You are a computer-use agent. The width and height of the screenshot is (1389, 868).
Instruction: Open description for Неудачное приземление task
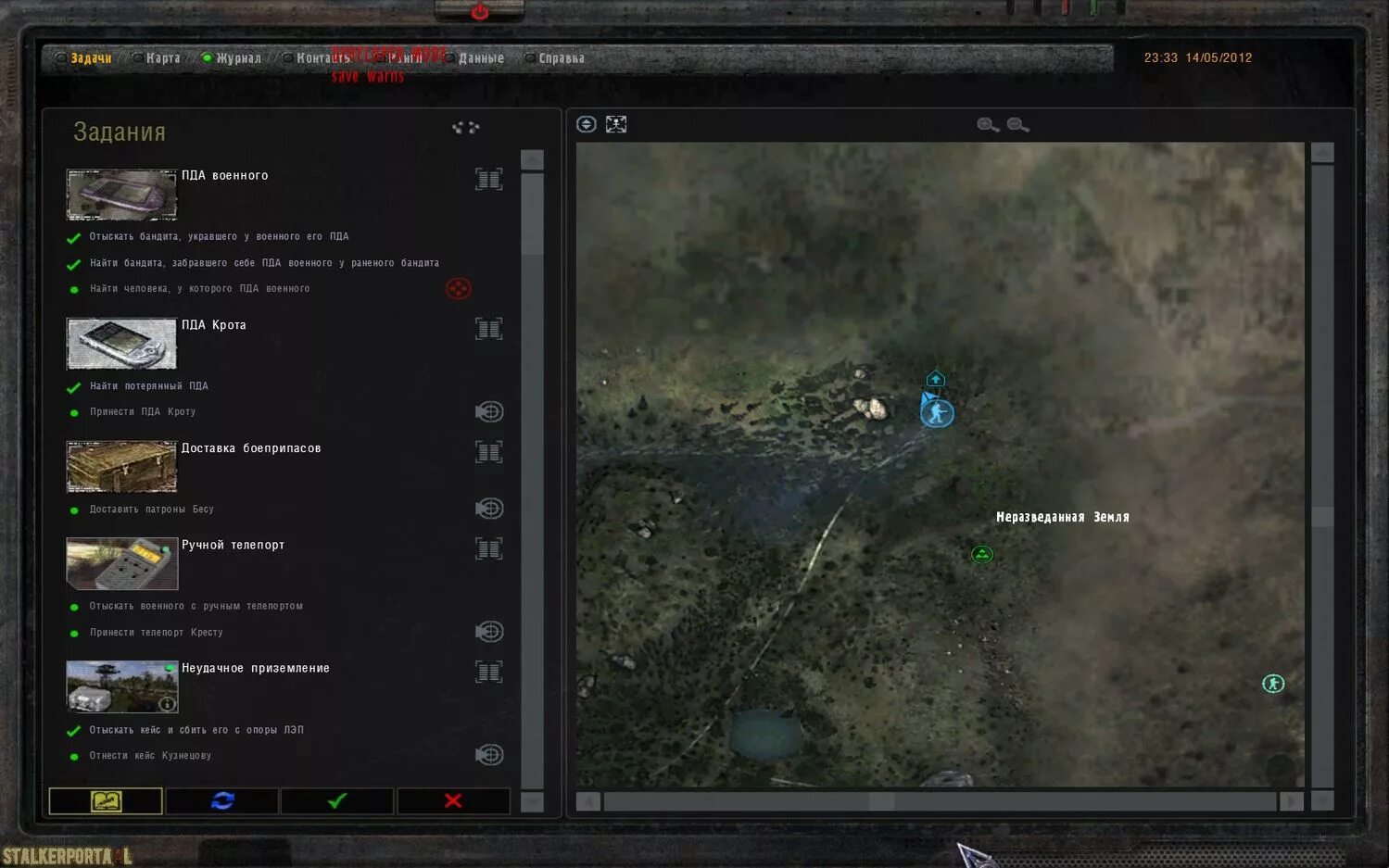click(x=489, y=672)
